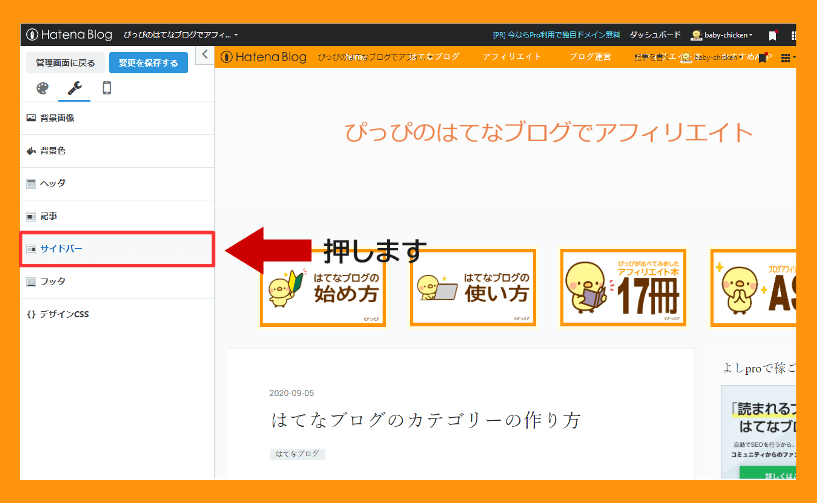817x503 pixels.
Task: Open article はてなブログのカテゴリーの作り方
Action: pos(426,420)
